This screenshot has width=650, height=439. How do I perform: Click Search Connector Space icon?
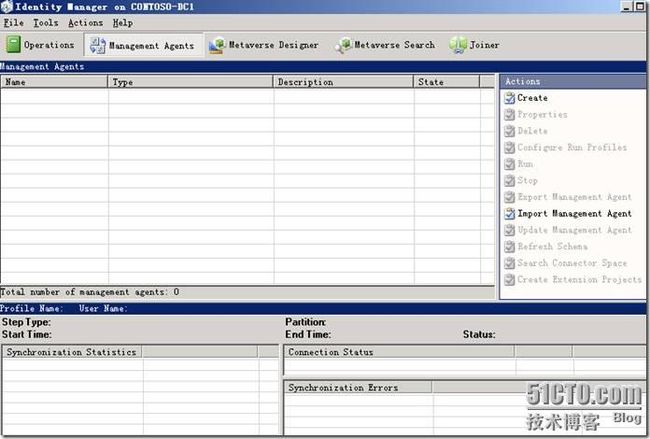[x=509, y=263]
